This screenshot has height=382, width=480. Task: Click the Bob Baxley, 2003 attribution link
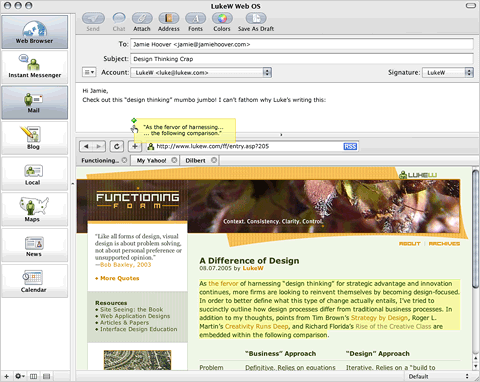pos(126,265)
